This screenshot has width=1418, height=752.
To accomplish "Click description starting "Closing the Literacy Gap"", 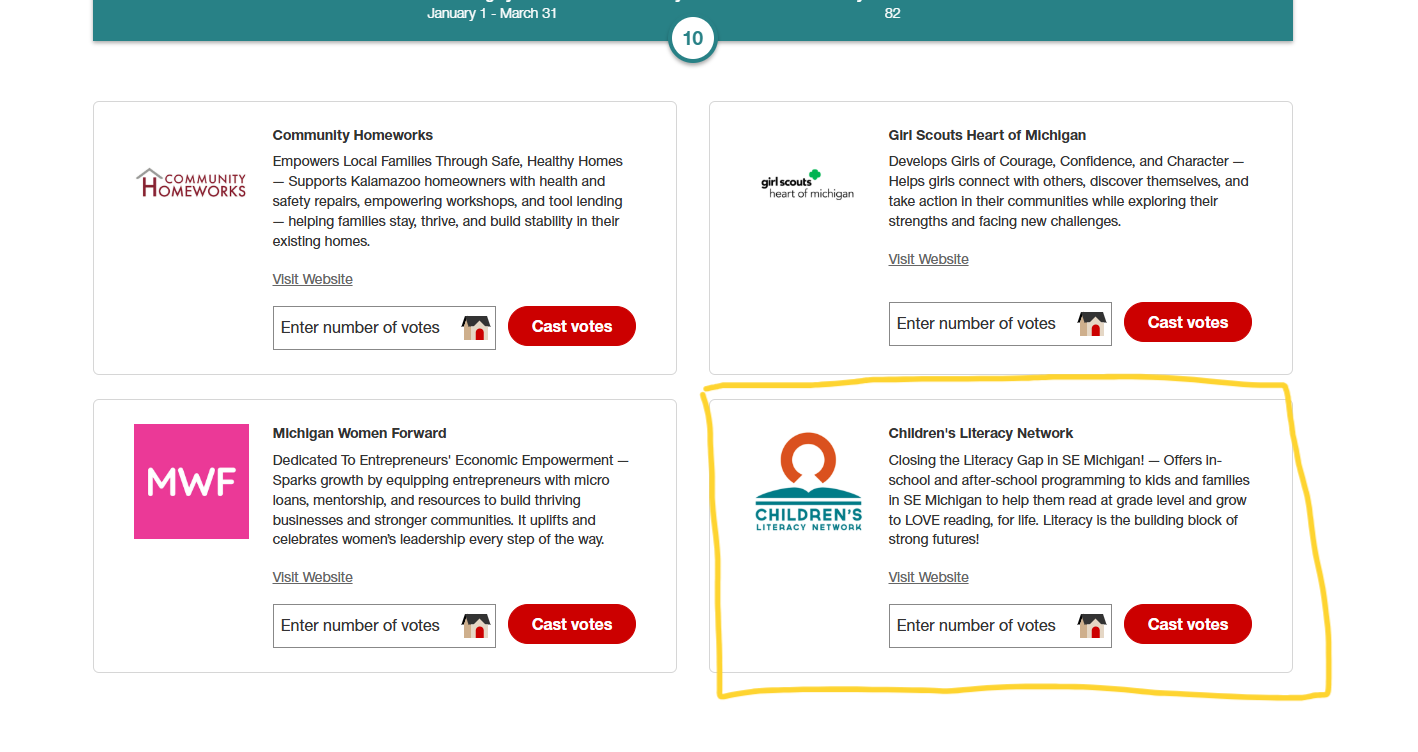I will point(1069,500).
